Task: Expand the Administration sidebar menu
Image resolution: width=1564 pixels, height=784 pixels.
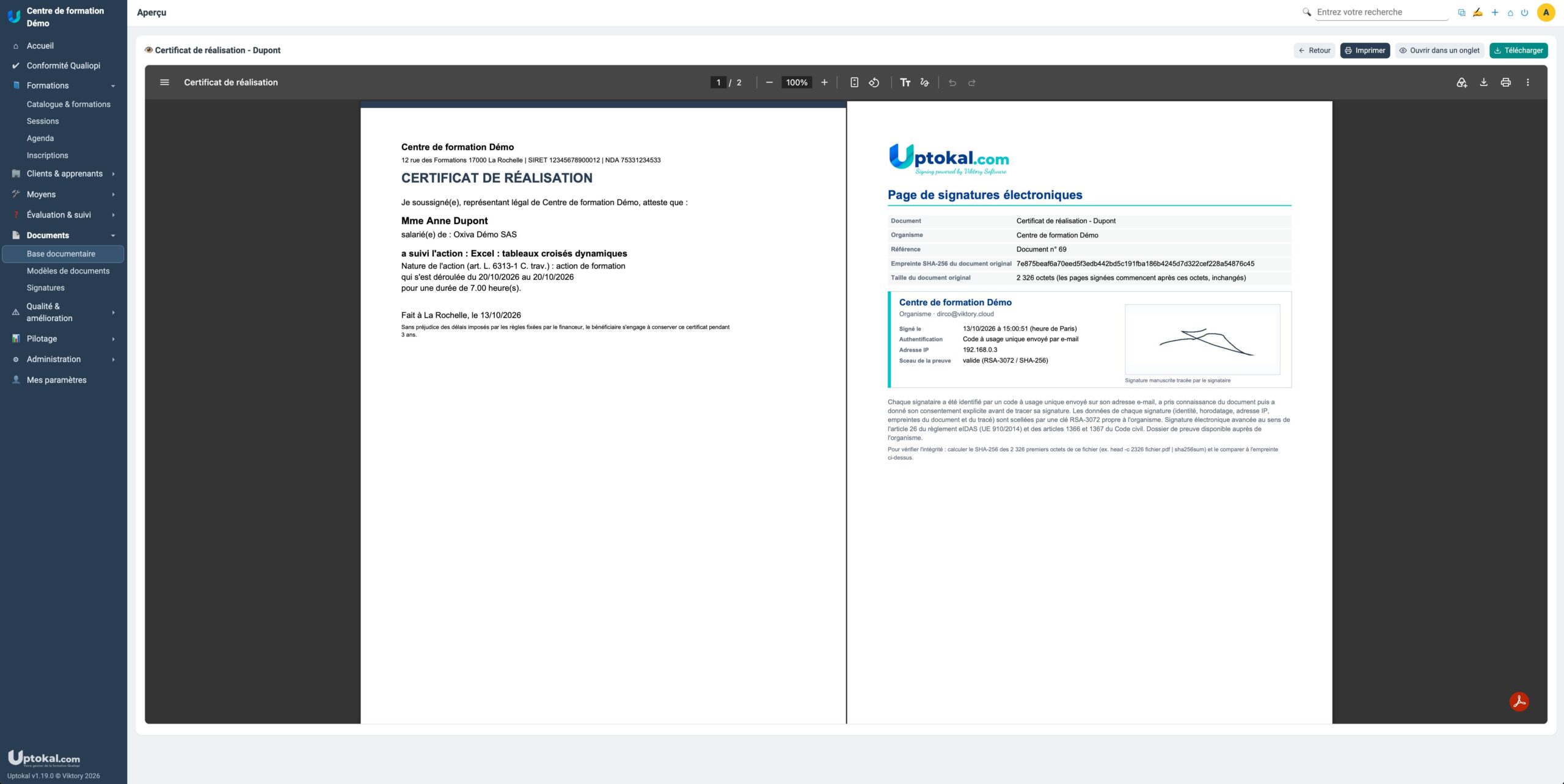Action: (x=64, y=359)
